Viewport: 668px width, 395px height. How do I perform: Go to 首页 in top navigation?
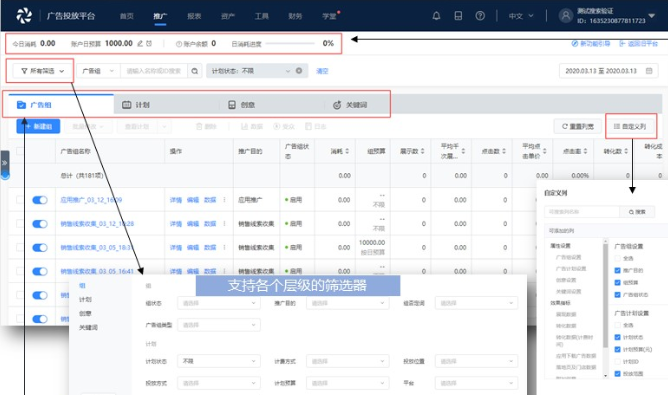coord(127,16)
